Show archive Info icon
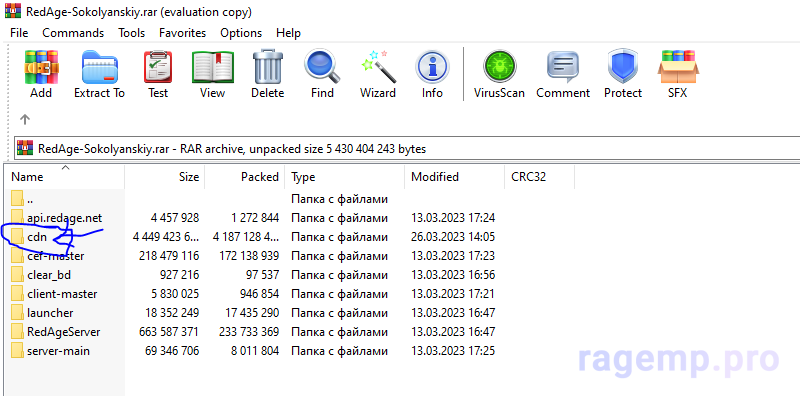The image size is (800, 396). [432, 74]
